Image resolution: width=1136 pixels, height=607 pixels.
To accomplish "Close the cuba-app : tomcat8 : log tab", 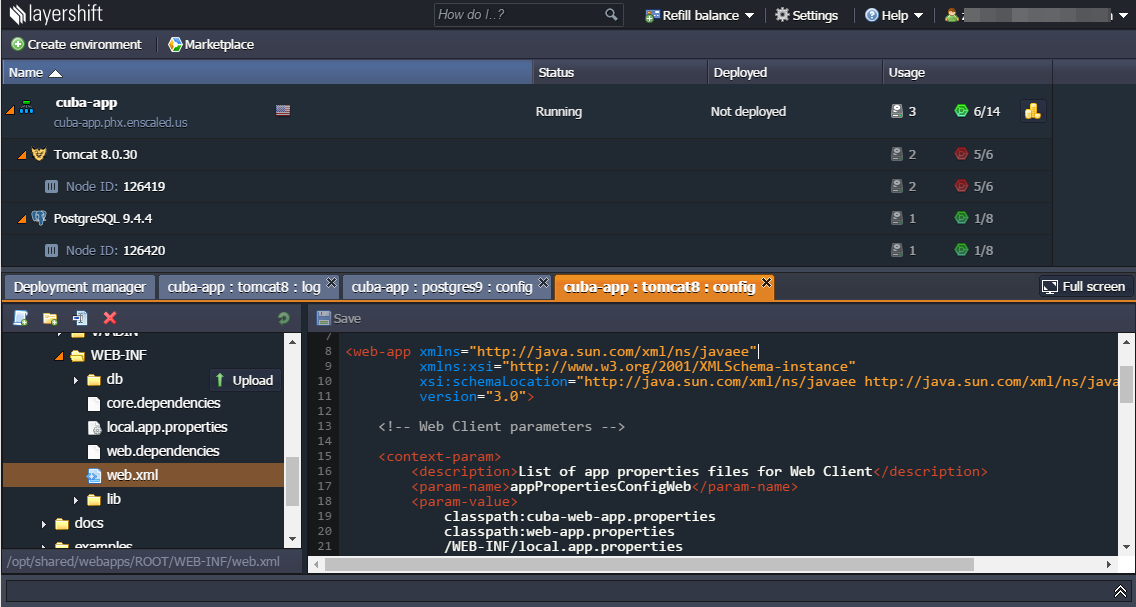I will coord(331,282).
